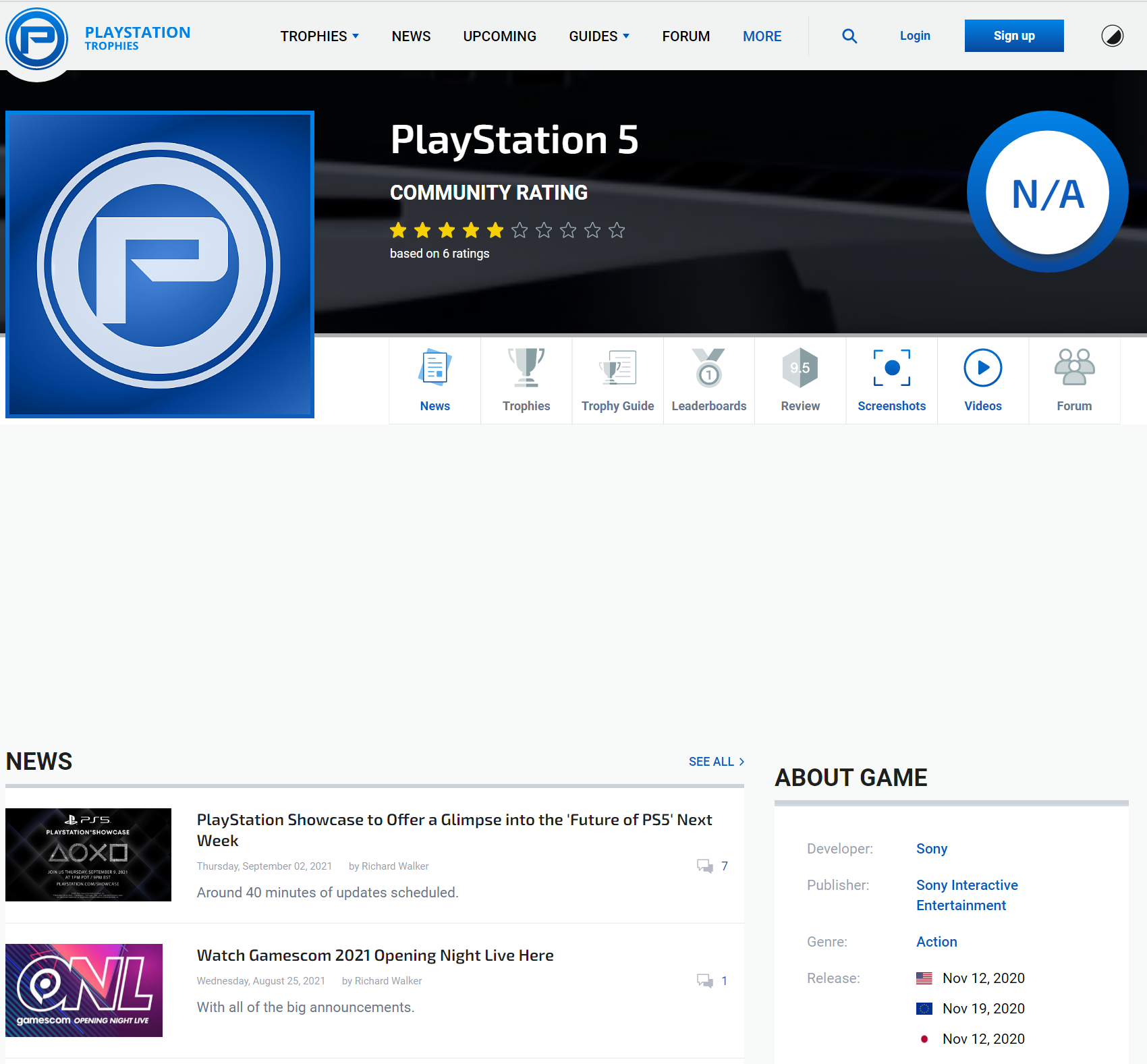Click the first rating star
The width and height of the screenshot is (1147, 1064).
click(398, 231)
